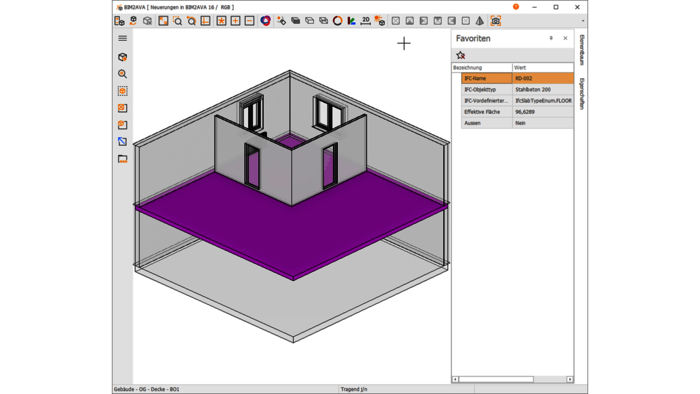
Task: Open the Eigenschaften side tab
Action: tap(582, 94)
